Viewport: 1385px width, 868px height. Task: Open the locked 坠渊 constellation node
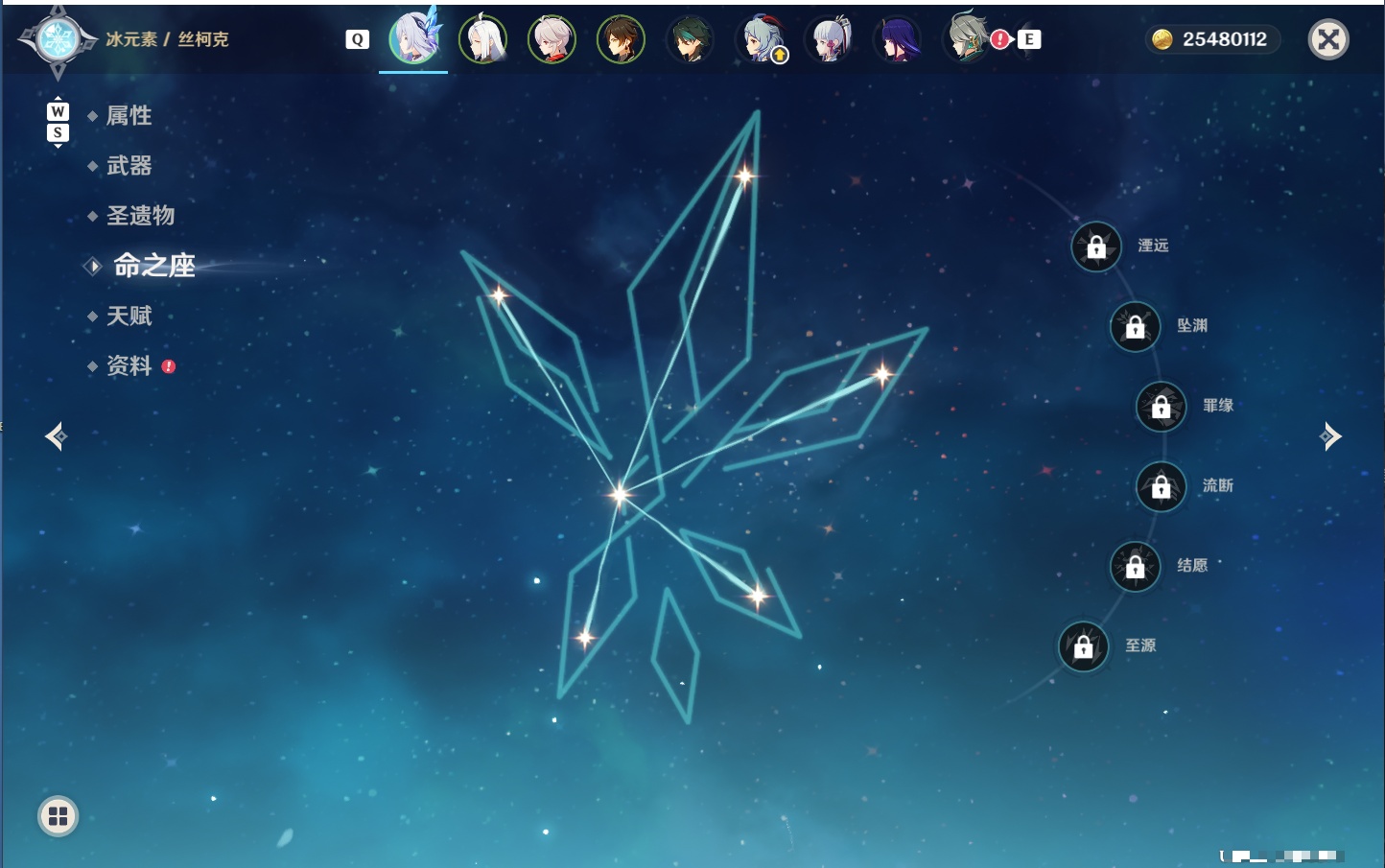tap(1135, 327)
